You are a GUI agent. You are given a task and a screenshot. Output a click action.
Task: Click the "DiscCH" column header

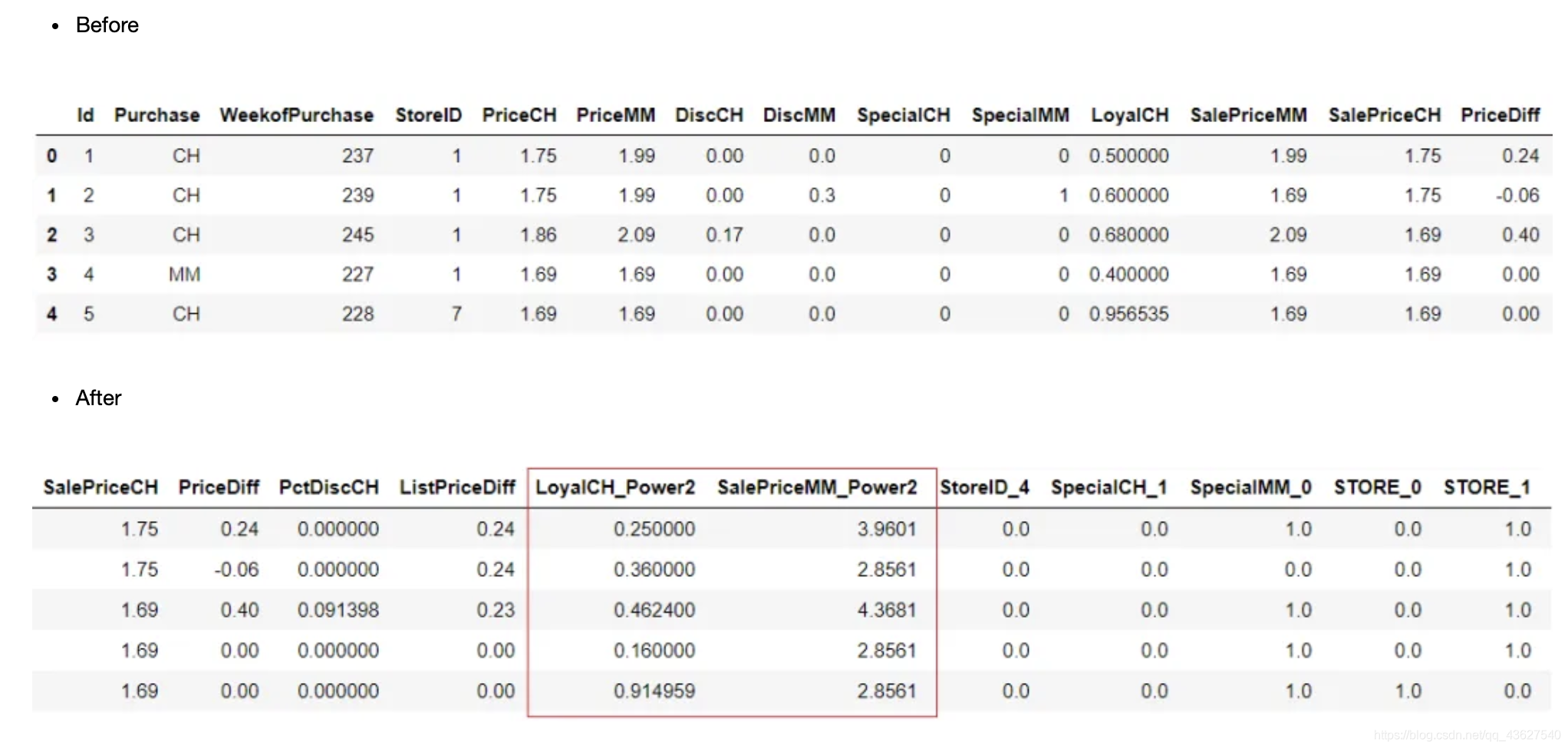tap(709, 115)
